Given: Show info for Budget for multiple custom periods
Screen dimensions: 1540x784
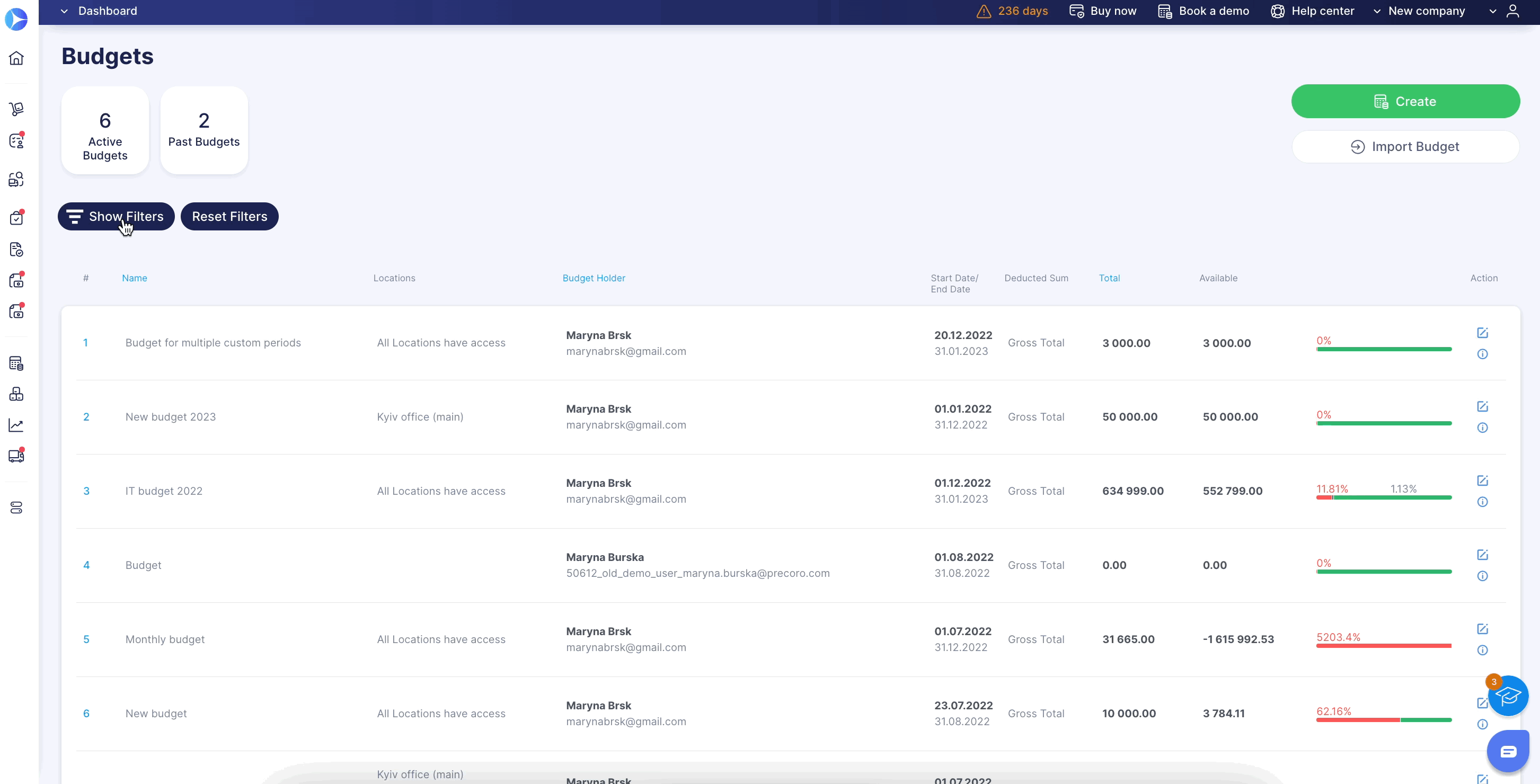Looking at the screenshot, I should point(1483,354).
